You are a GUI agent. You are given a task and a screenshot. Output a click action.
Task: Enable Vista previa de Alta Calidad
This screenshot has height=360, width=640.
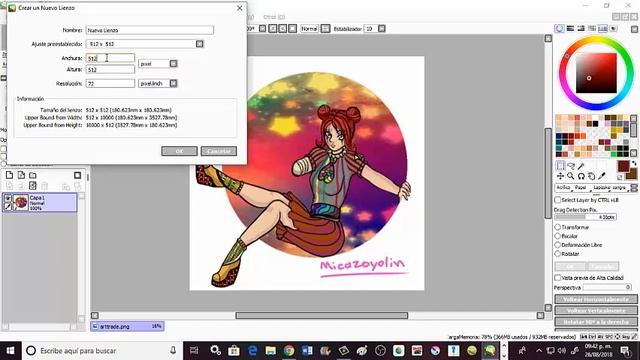click(x=558, y=278)
